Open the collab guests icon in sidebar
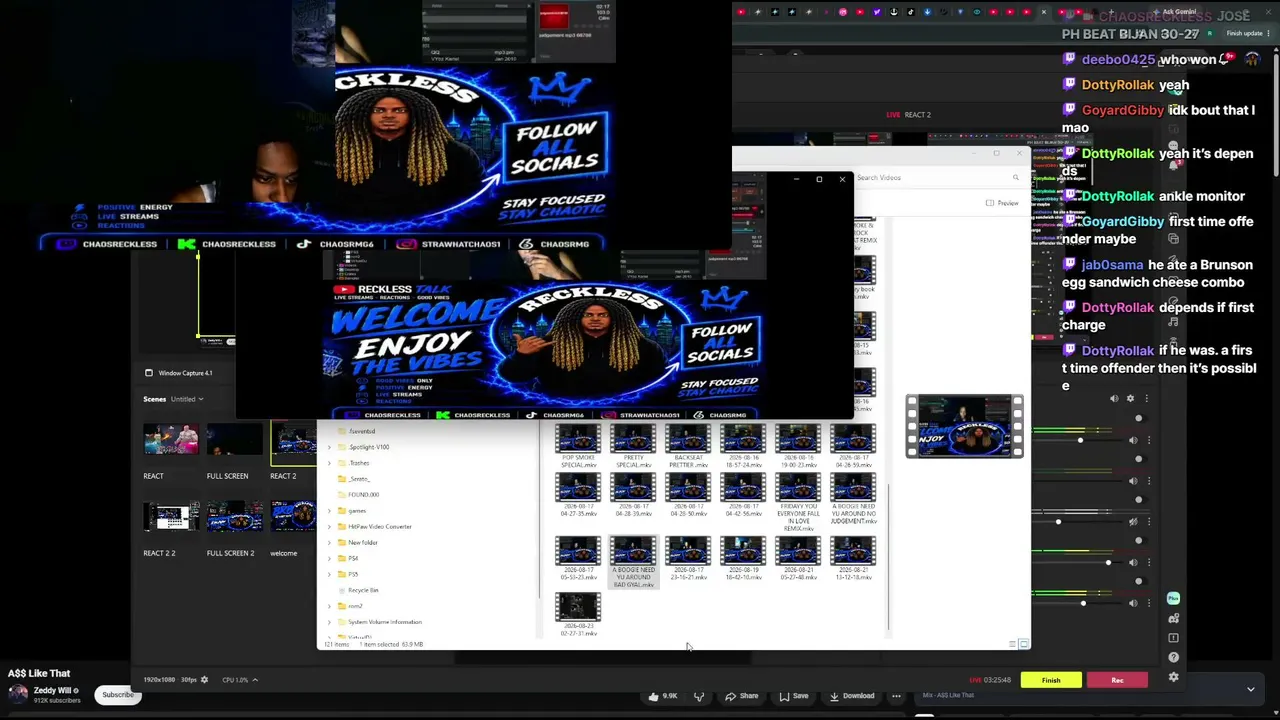The height and width of the screenshot is (720, 1280). pyautogui.click(x=1174, y=618)
